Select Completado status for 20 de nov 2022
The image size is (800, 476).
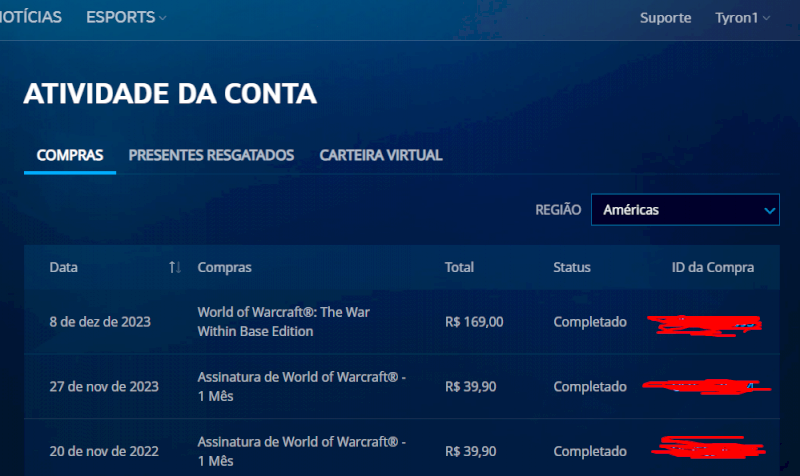(590, 452)
